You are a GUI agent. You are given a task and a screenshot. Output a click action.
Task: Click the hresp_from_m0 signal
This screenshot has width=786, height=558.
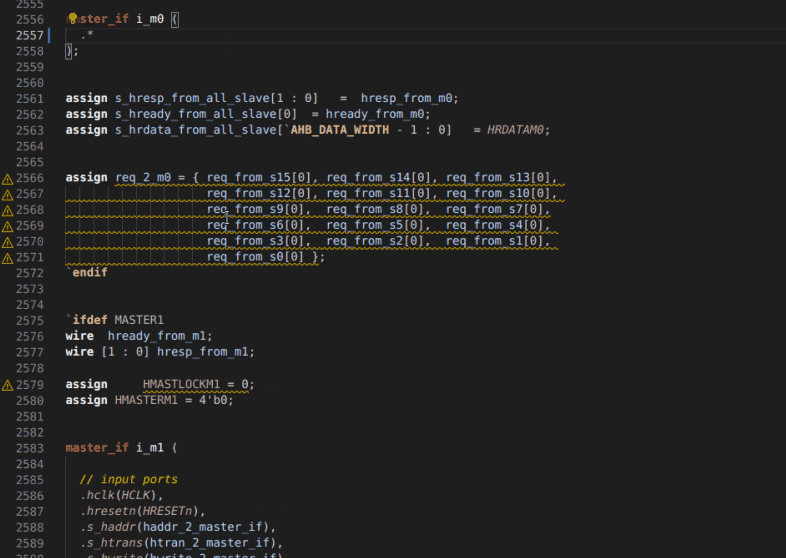[408, 98]
